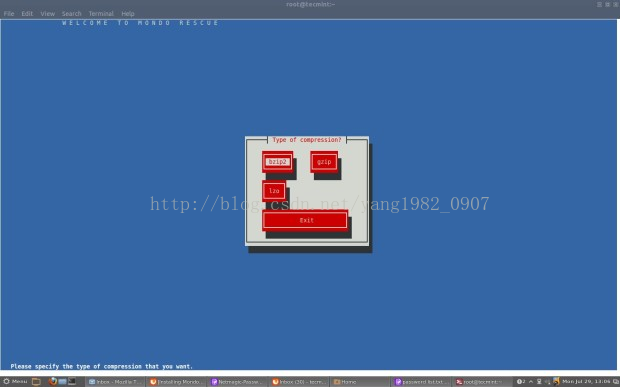This screenshot has height=387, width=620.
Task: Open the Edit menu
Action: pos(27,13)
